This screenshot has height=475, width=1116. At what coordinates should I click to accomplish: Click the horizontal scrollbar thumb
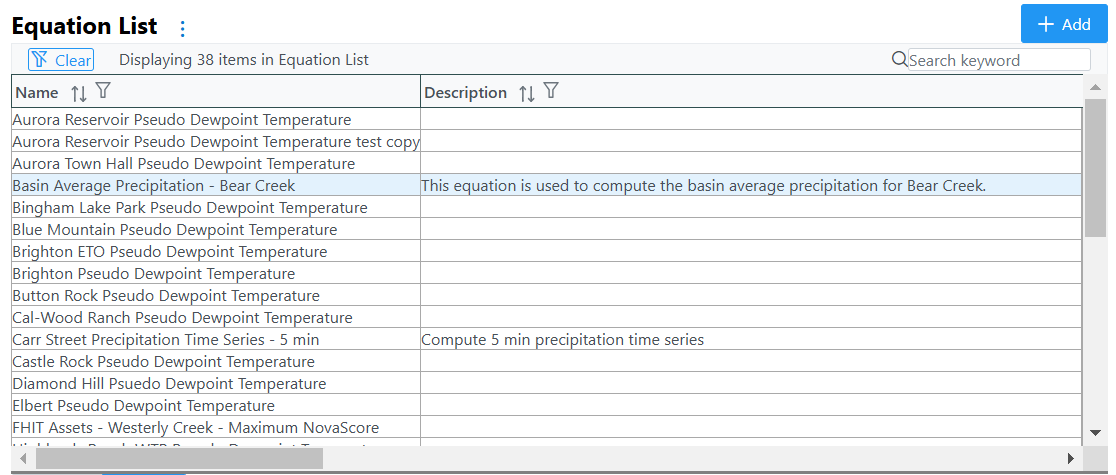pos(179,458)
